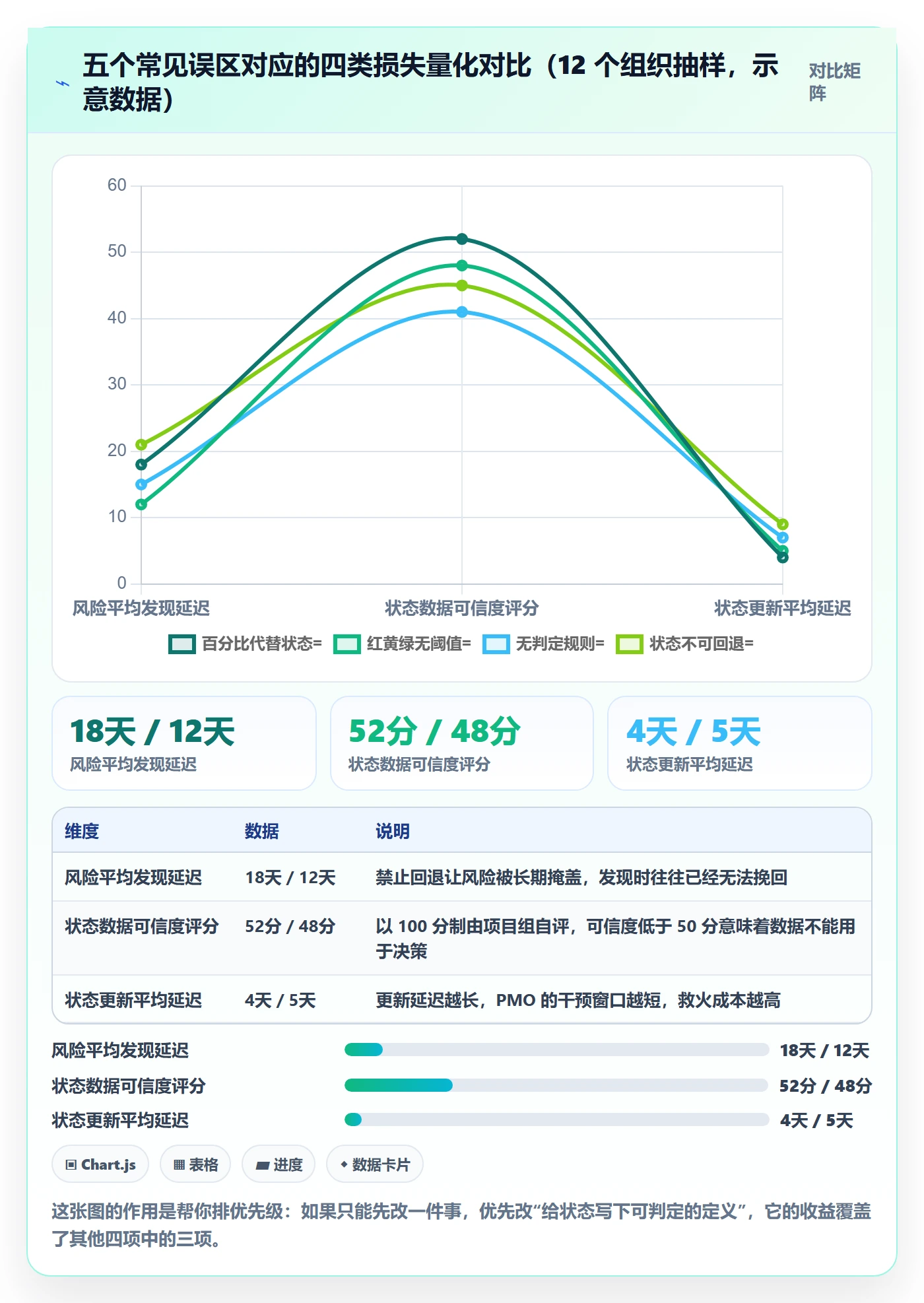
Task: Click the 风险平均发现延迟 progress bar
Action: [x=556, y=1050]
